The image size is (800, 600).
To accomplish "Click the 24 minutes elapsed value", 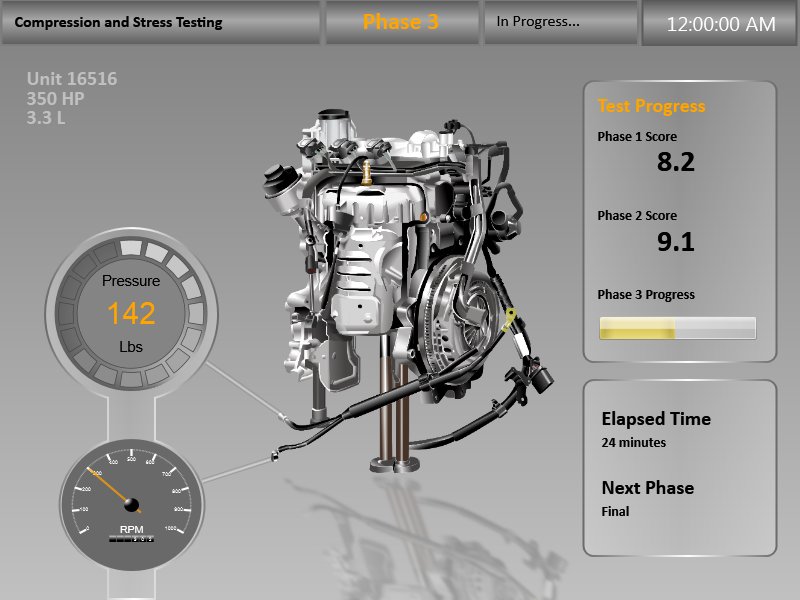I will (x=634, y=442).
